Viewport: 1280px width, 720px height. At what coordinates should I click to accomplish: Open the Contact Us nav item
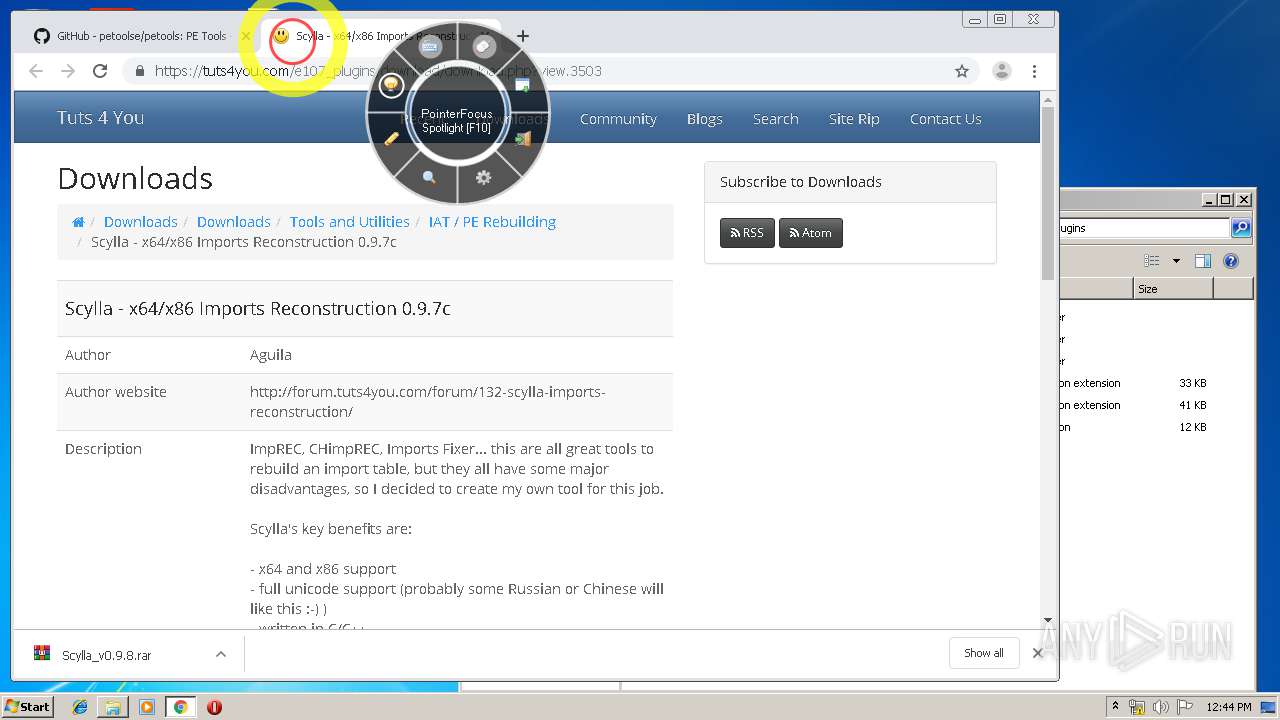[x=946, y=119]
